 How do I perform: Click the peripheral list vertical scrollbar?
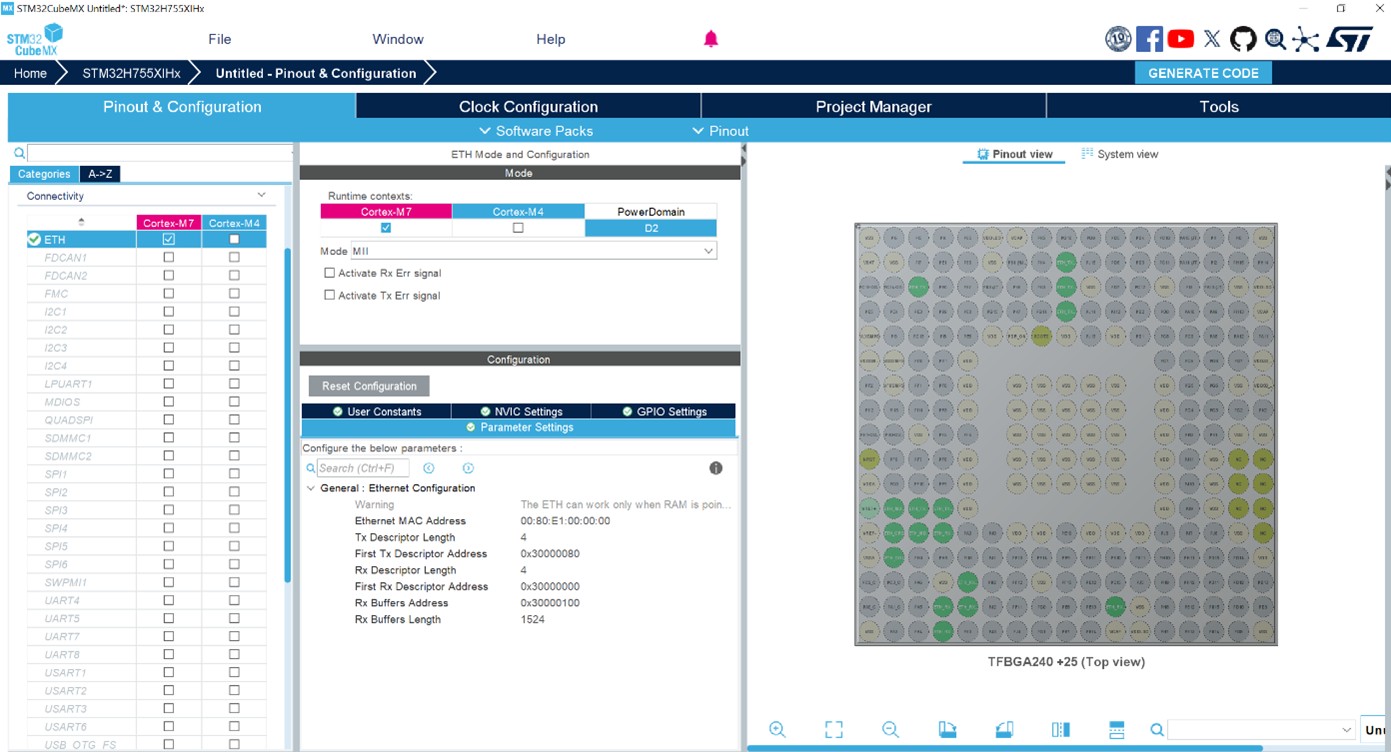(x=288, y=415)
